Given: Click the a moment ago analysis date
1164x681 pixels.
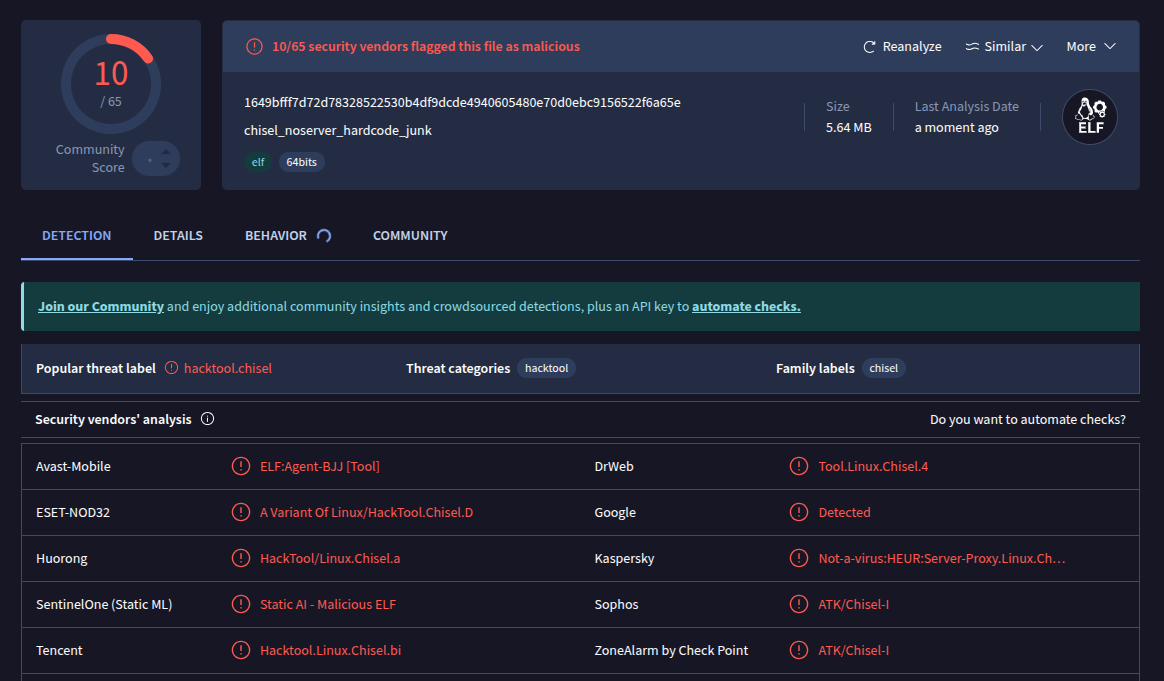Looking at the screenshot, I should point(956,128).
